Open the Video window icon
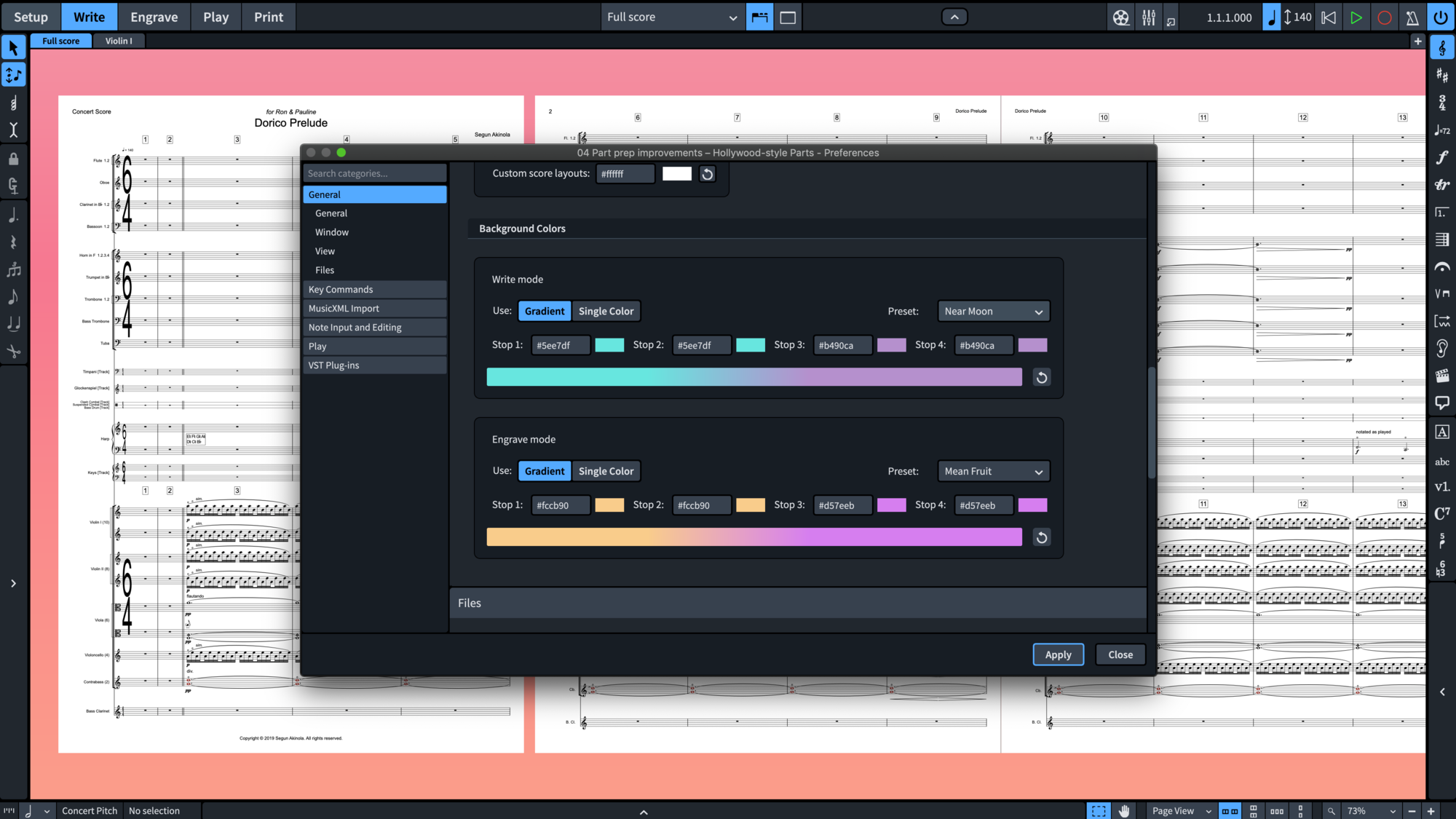 (x=1121, y=17)
